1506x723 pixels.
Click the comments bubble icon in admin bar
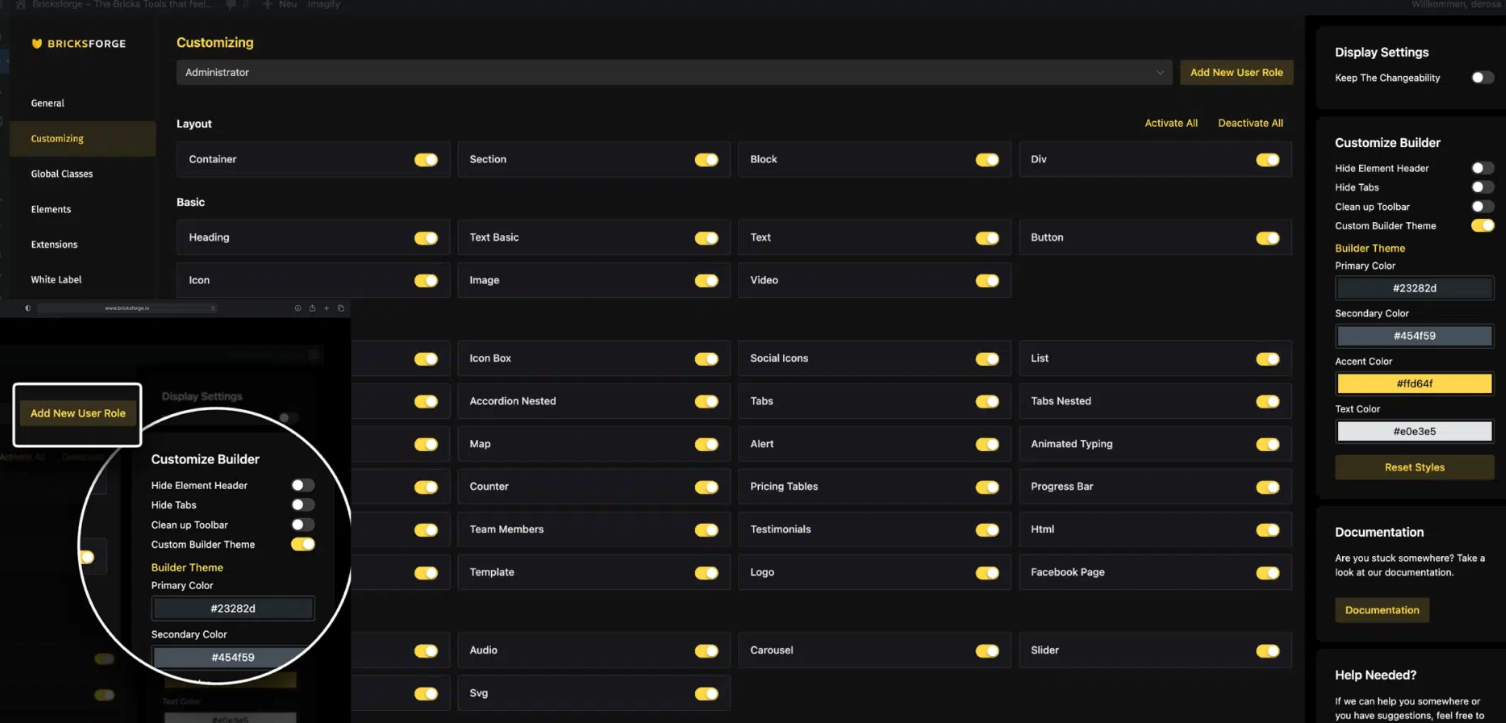pyautogui.click(x=231, y=5)
